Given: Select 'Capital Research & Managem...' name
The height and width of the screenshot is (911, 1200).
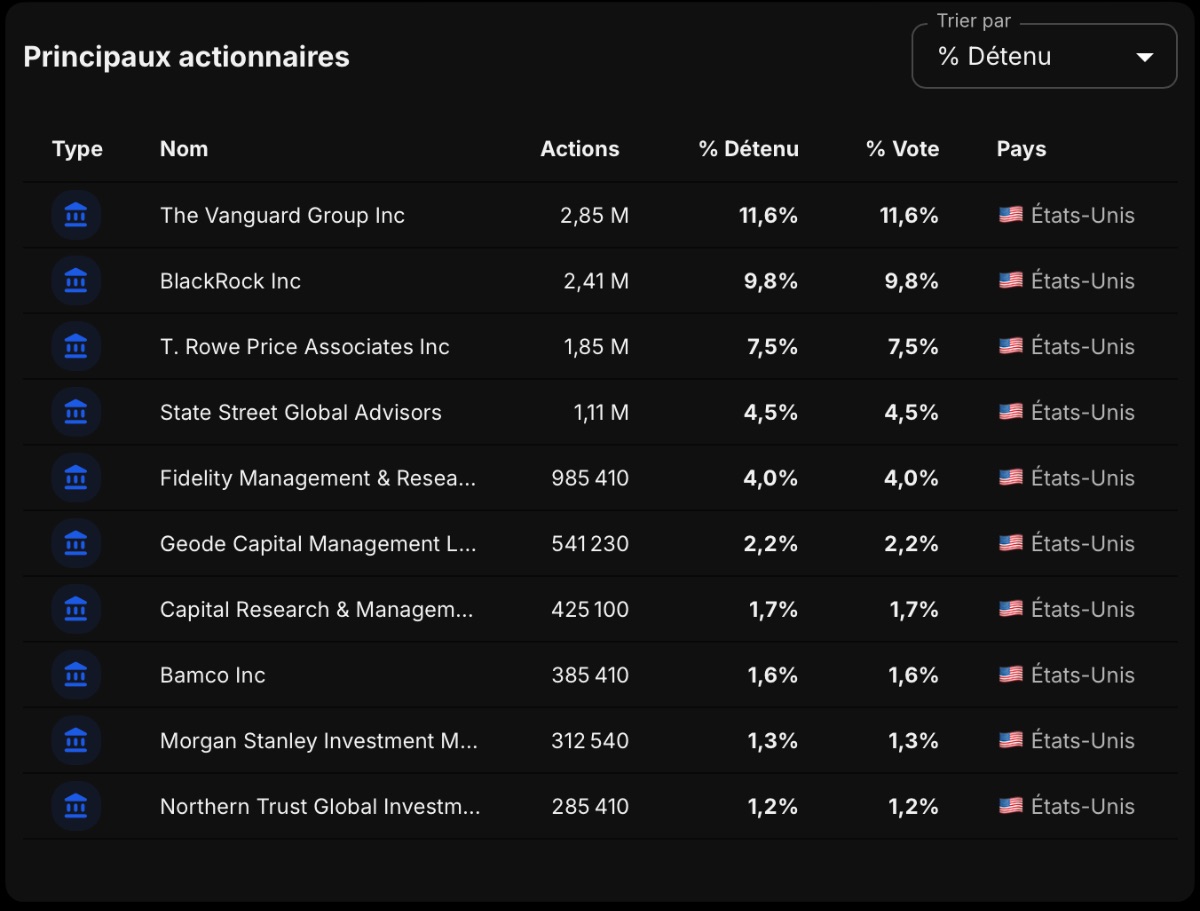Looking at the screenshot, I should click(317, 609).
